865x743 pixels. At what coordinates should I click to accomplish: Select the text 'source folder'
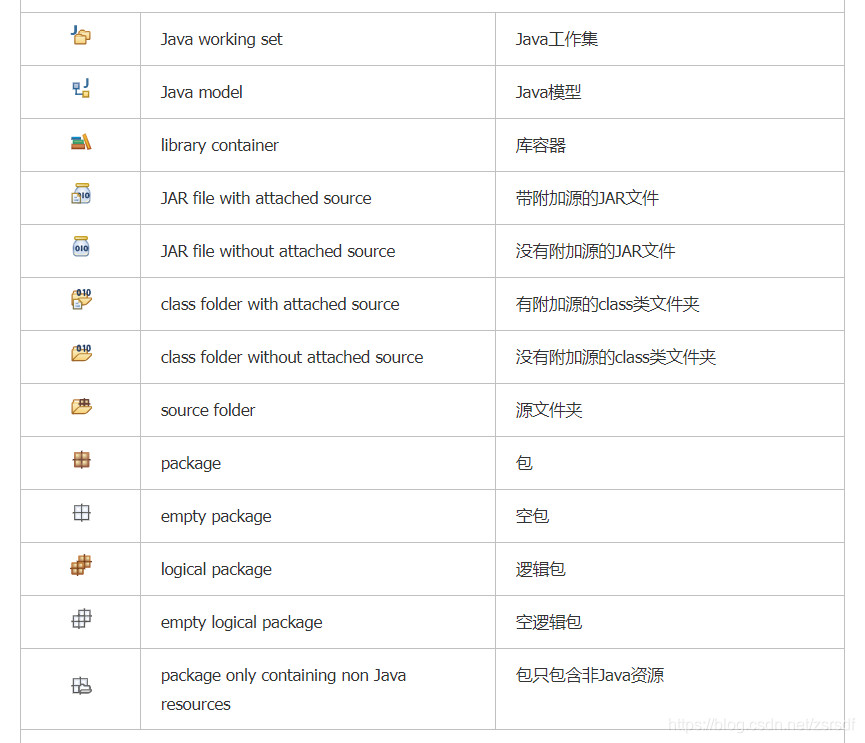[208, 410]
